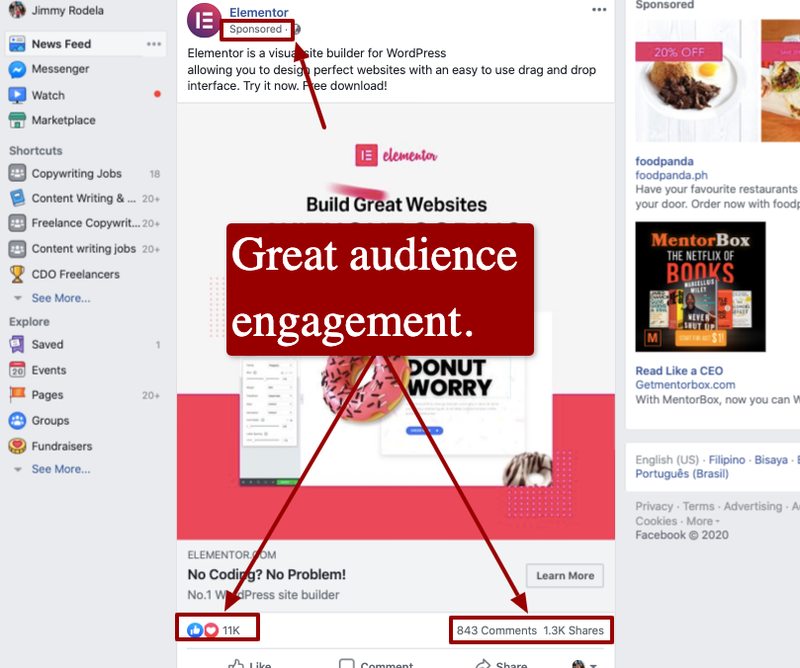The height and width of the screenshot is (668, 800).
Task: Open Fundraisers icon
Action: tap(17, 446)
